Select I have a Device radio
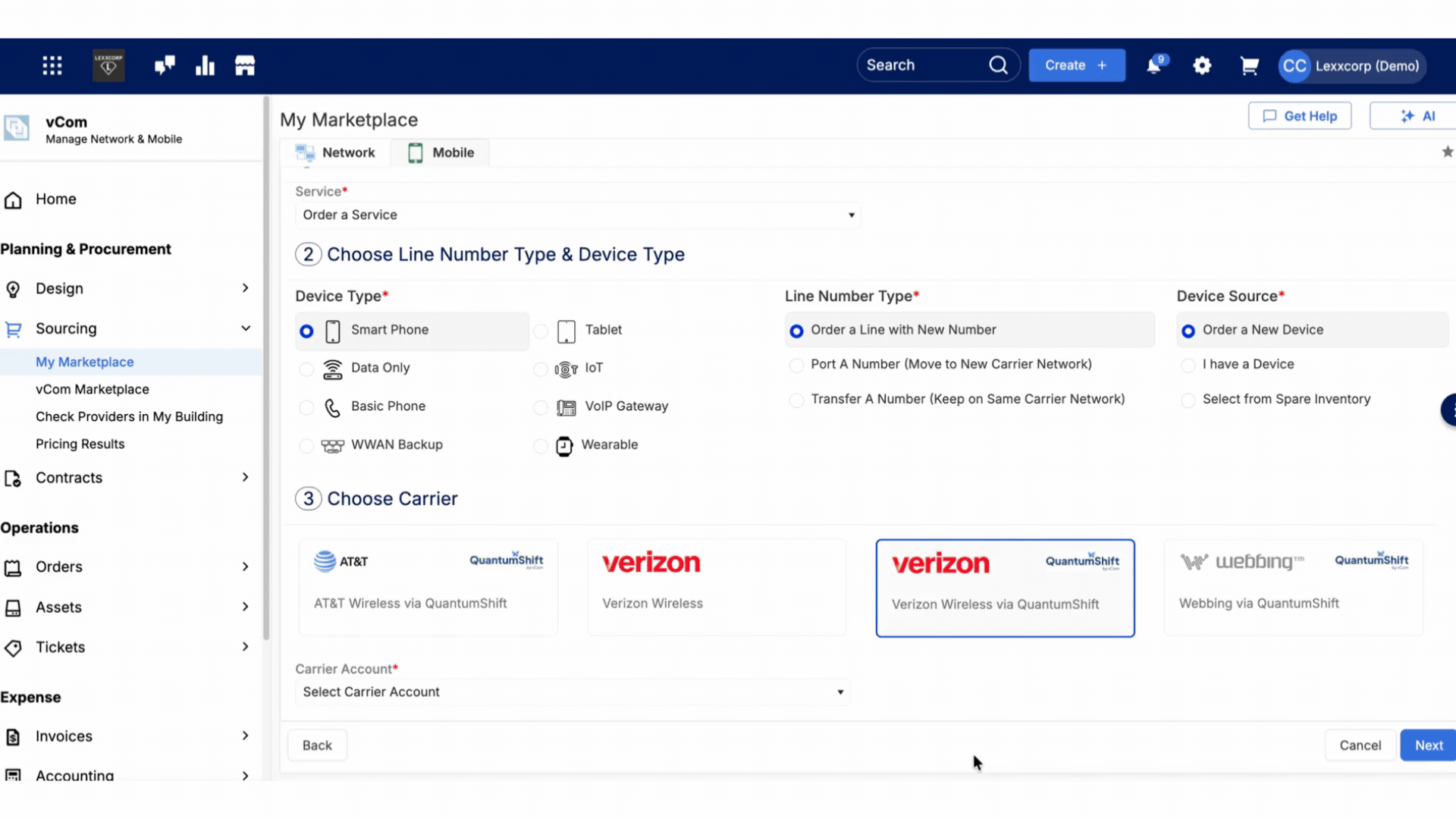 (1188, 366)
